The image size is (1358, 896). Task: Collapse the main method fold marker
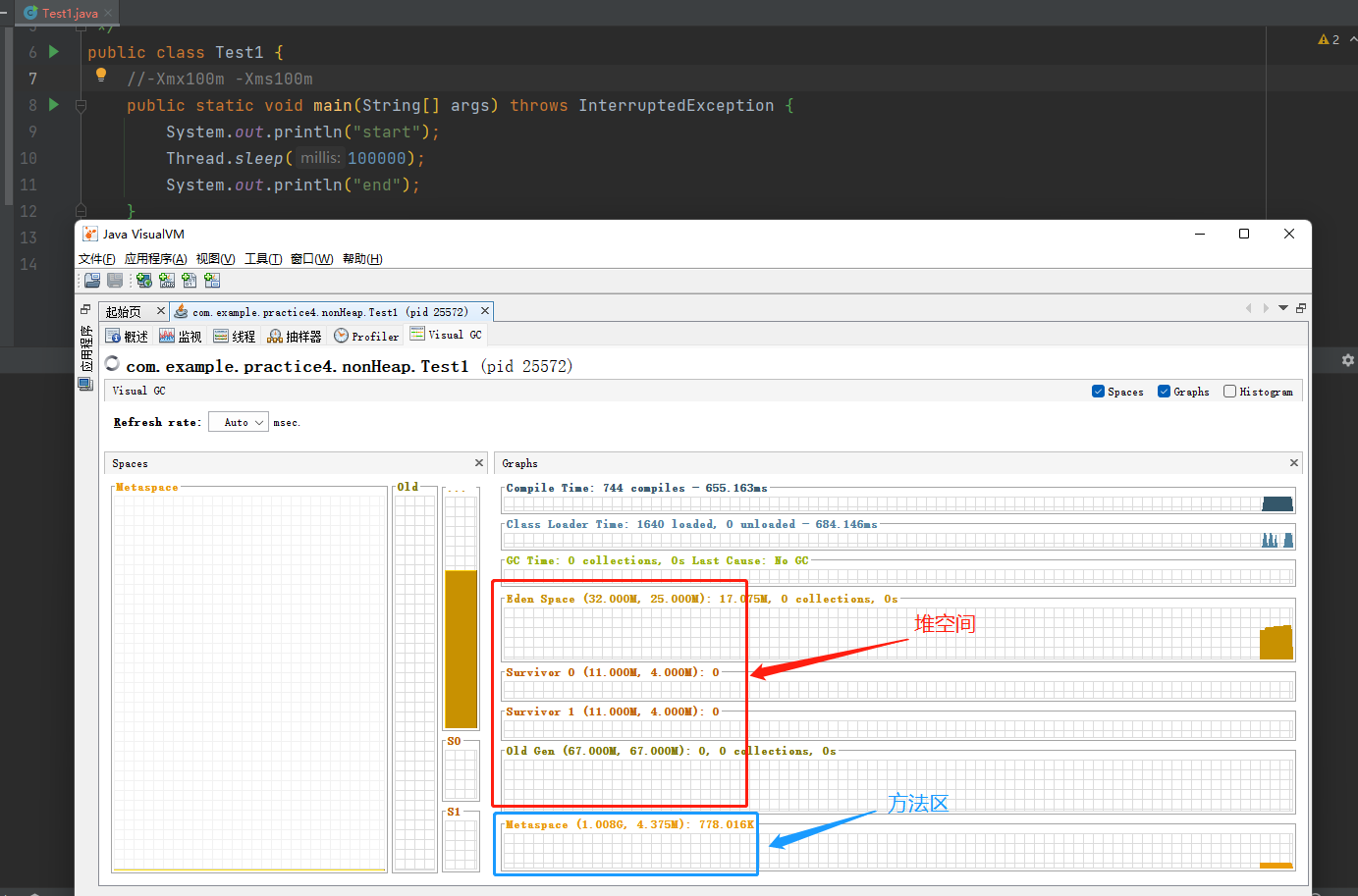click(81, 105)
